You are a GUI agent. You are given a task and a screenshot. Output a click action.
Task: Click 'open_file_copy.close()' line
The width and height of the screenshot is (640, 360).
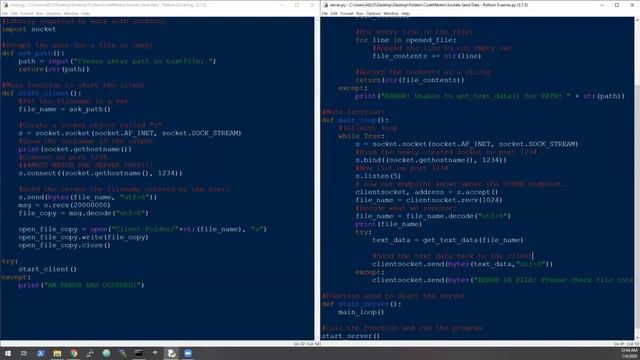[x=64, y=245]
